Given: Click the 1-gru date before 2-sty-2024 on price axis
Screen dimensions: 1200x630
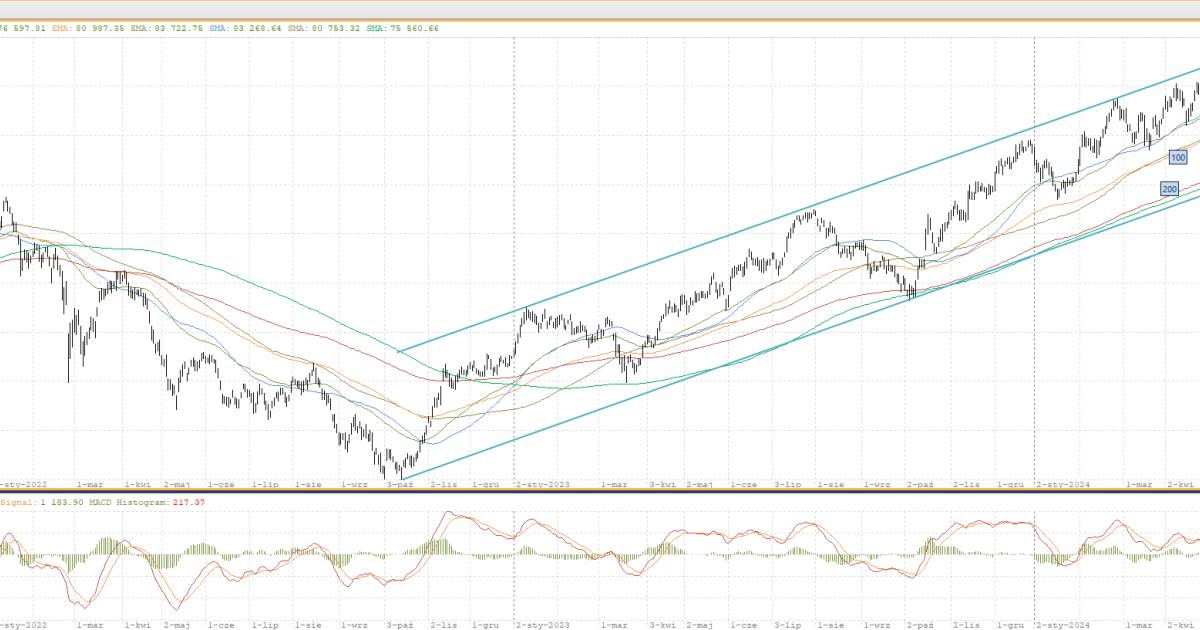Looking at the screenshot, I should [1014, 484].
